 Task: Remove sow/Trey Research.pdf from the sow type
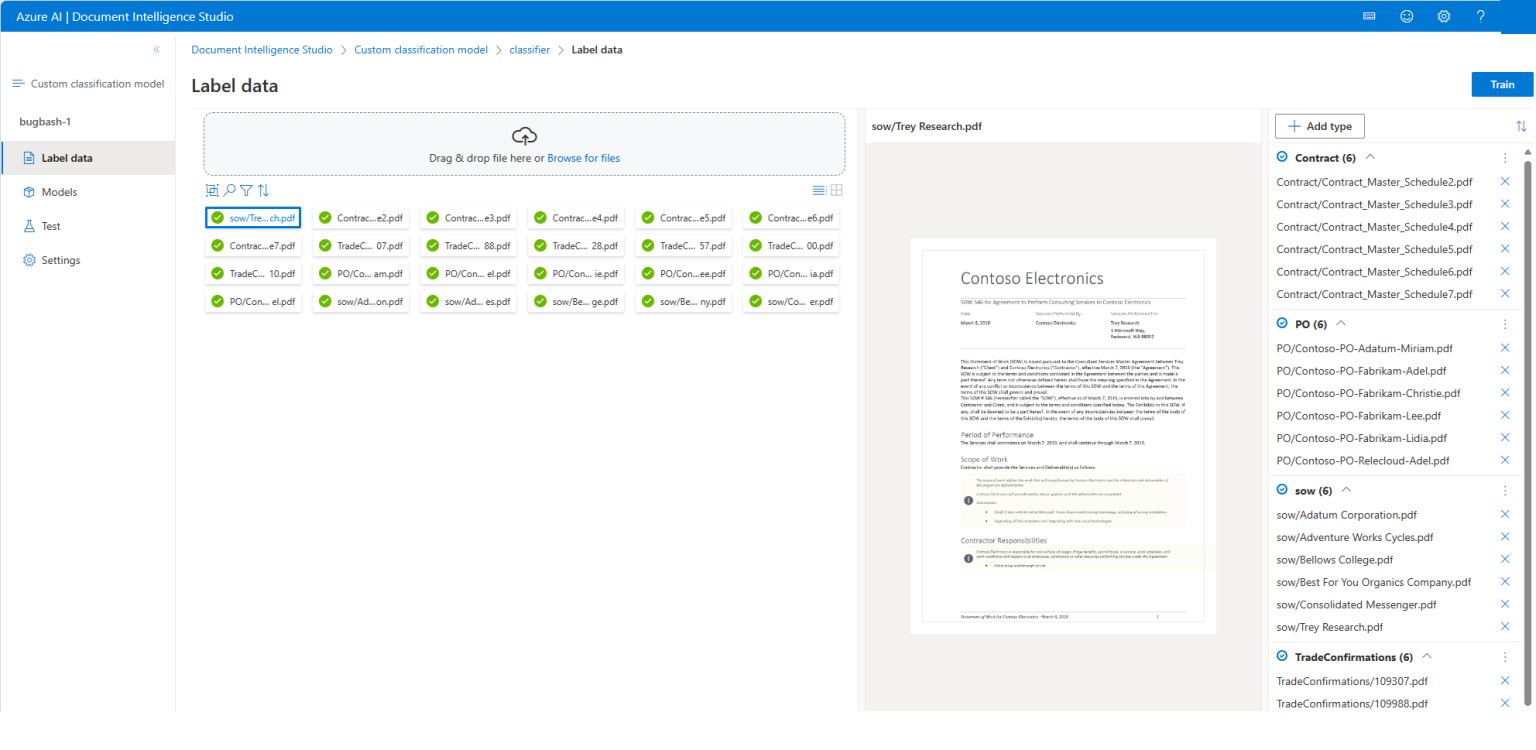(x=1505, y=626)
